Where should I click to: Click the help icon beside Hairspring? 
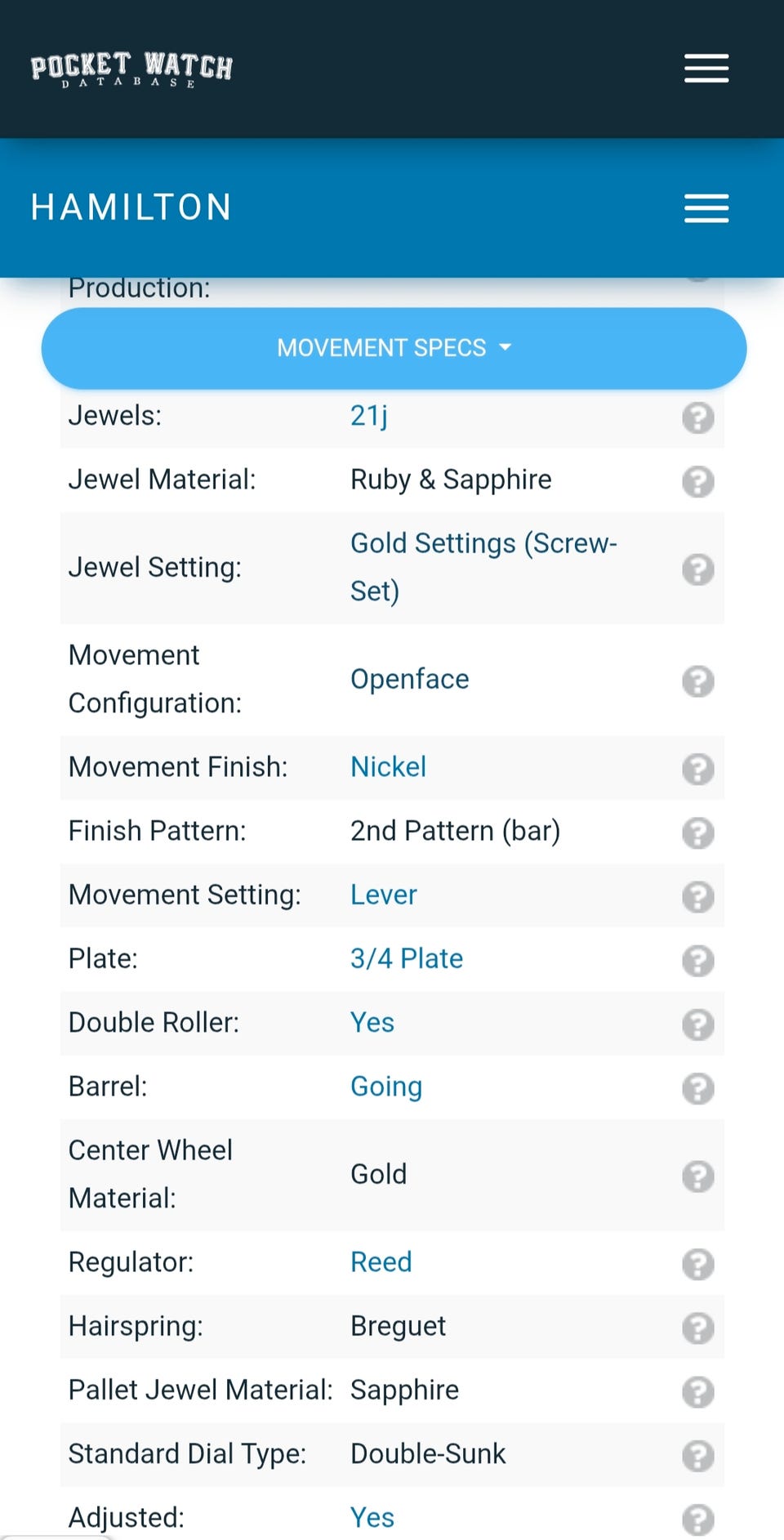(698, 1328)
